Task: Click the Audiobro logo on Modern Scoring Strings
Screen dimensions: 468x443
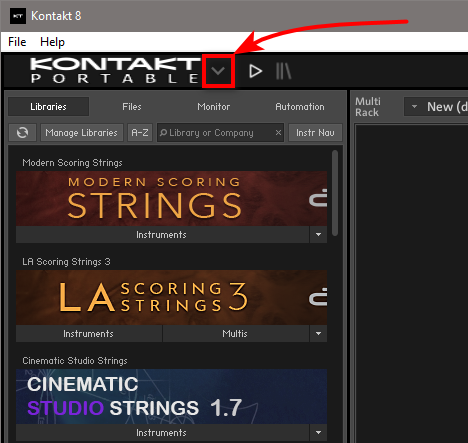Action: [318, 198]
